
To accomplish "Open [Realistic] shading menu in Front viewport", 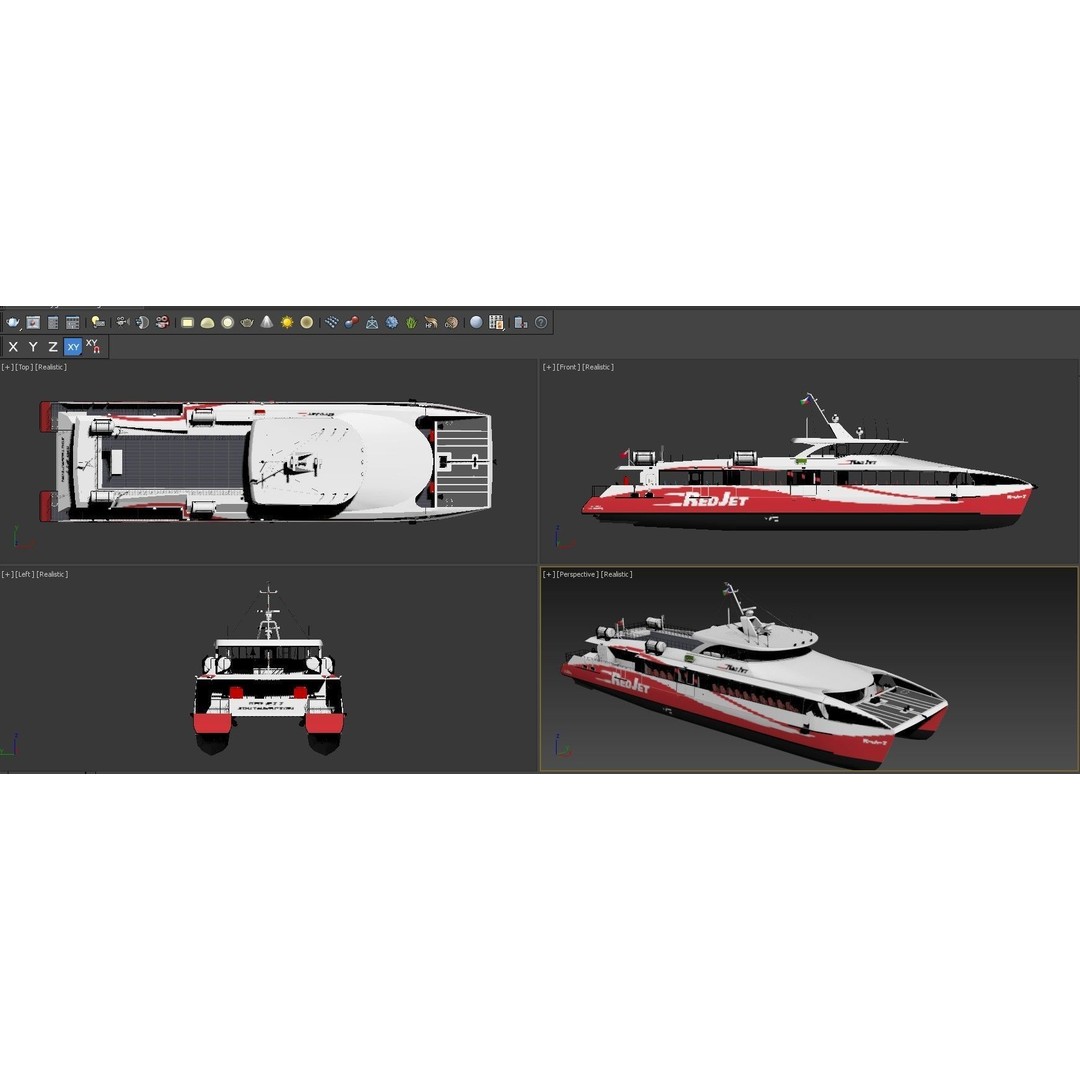I will [598, 367].
